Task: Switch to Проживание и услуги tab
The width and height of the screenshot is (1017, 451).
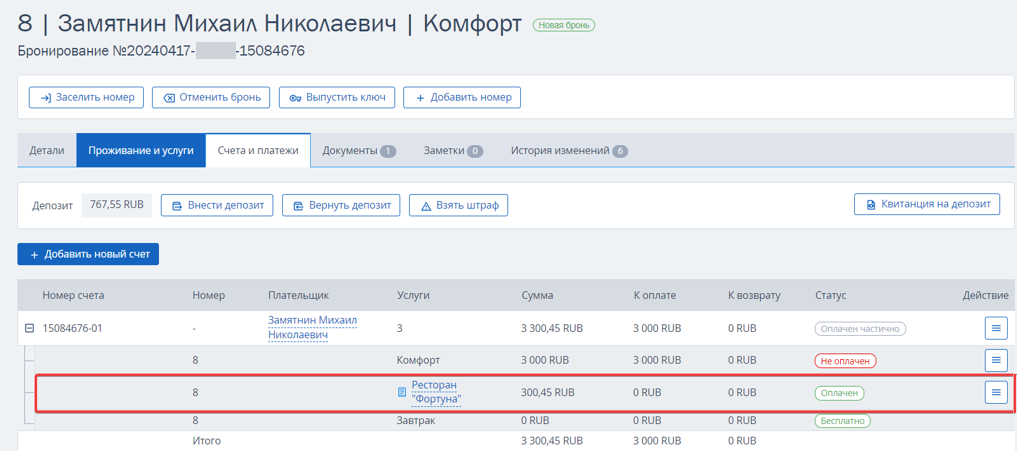Action: pyautogui.click(x=141, y=151)
